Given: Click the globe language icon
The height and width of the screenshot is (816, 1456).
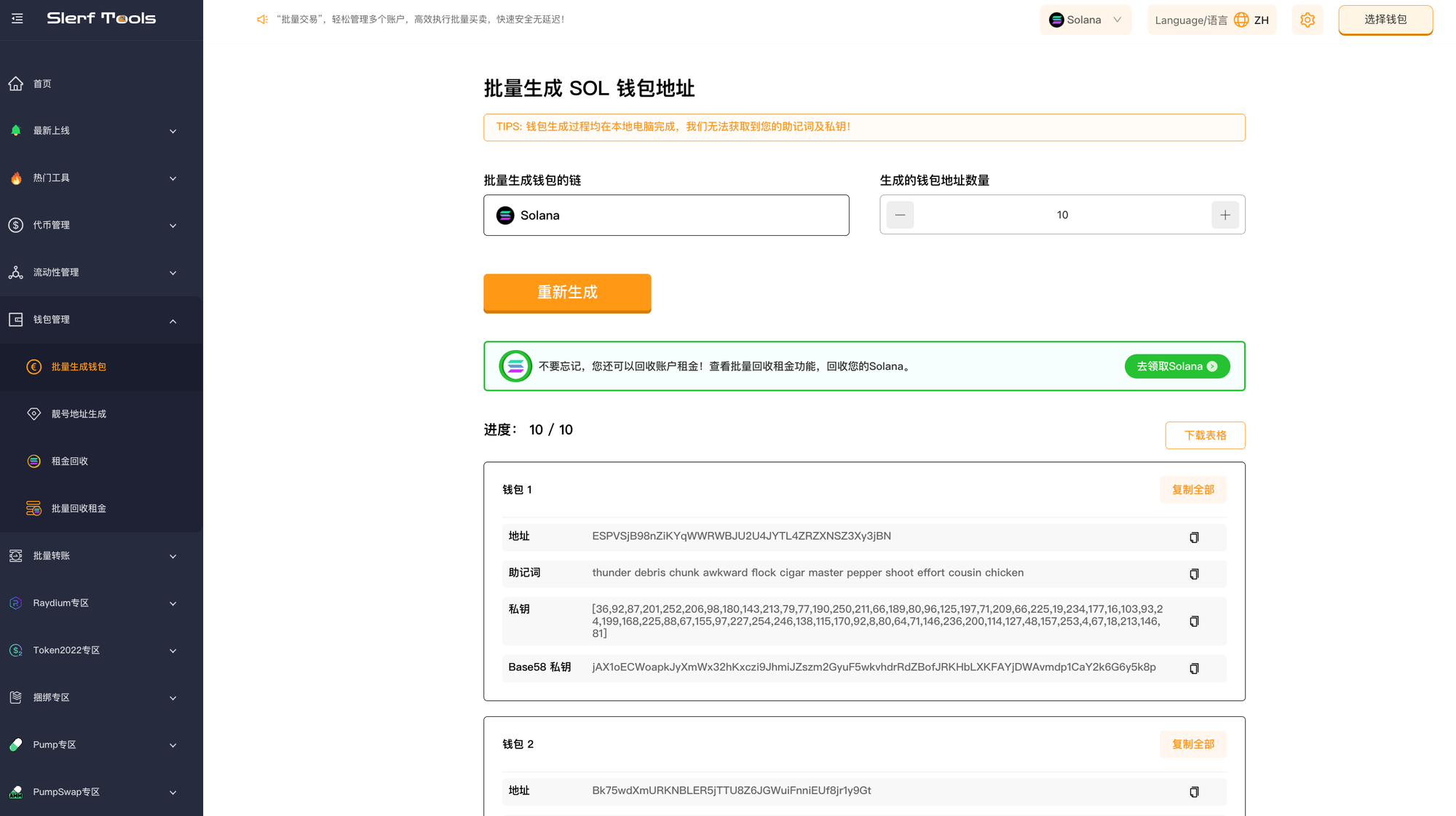Looking at the screenshot, I should 1241,20.
